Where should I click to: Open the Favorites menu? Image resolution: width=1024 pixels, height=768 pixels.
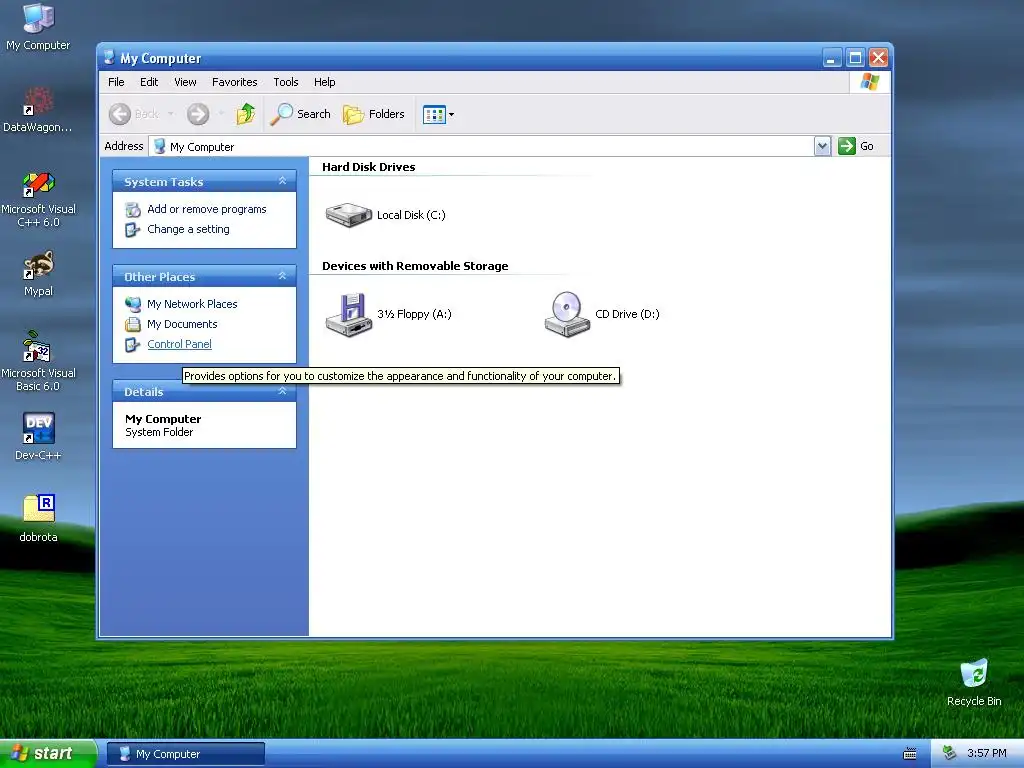(x=234, y=82)
